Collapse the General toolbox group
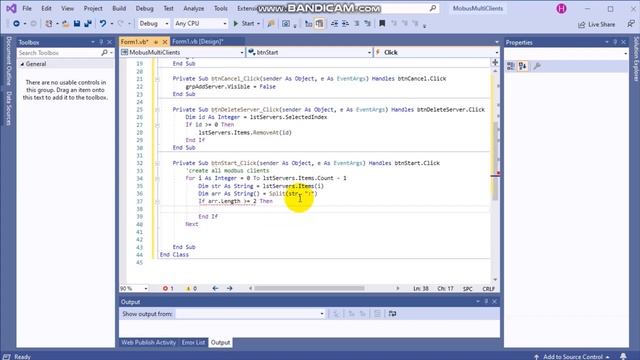The image size is (640, 360). coord(22,64)
